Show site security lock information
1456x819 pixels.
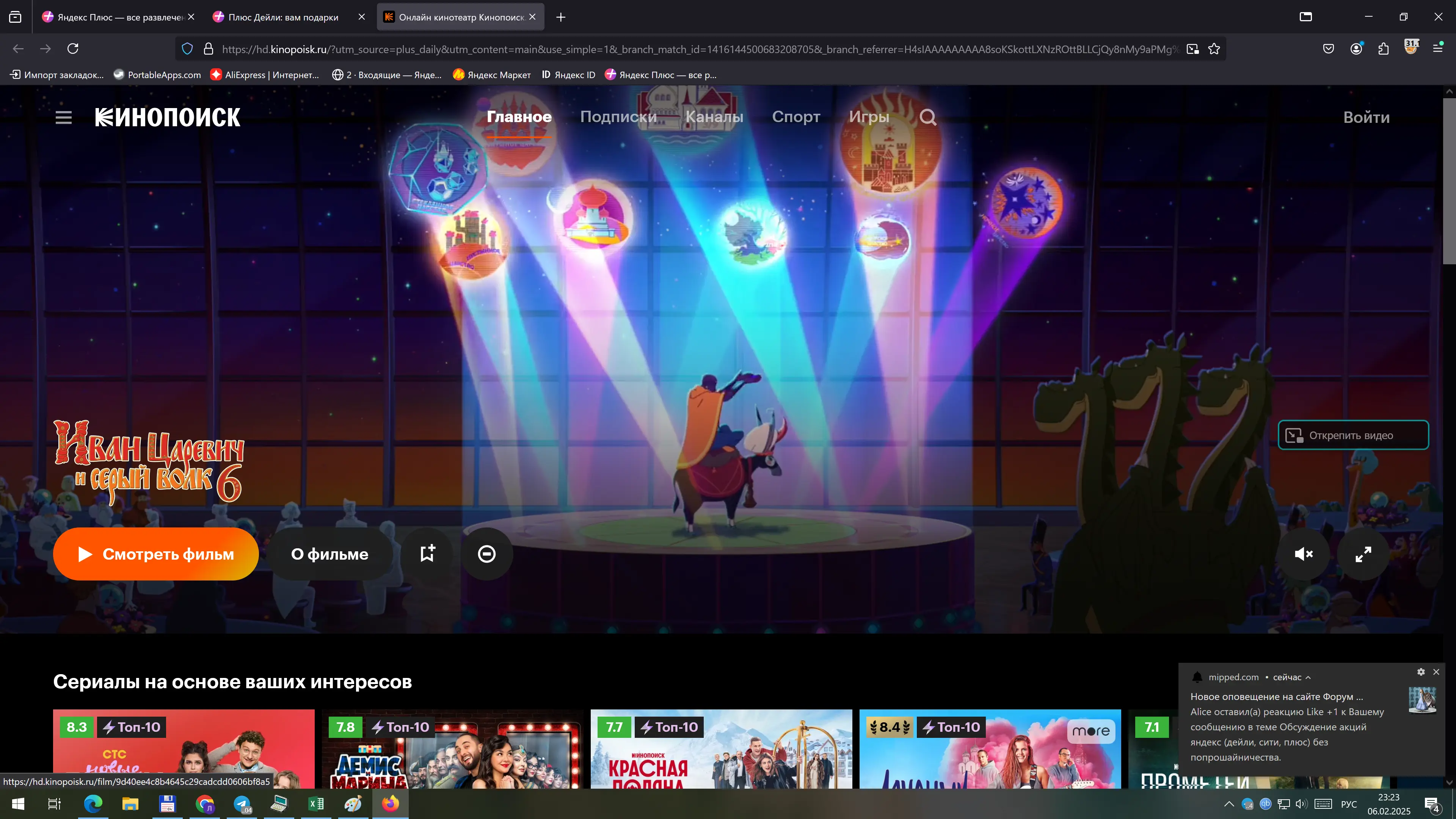click(x=209, y=49)
